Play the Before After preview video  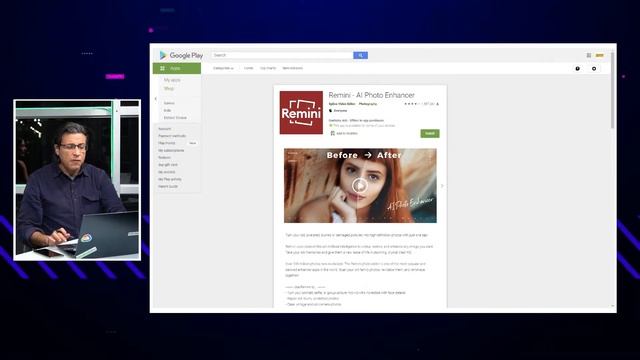(x=360, y=186)
